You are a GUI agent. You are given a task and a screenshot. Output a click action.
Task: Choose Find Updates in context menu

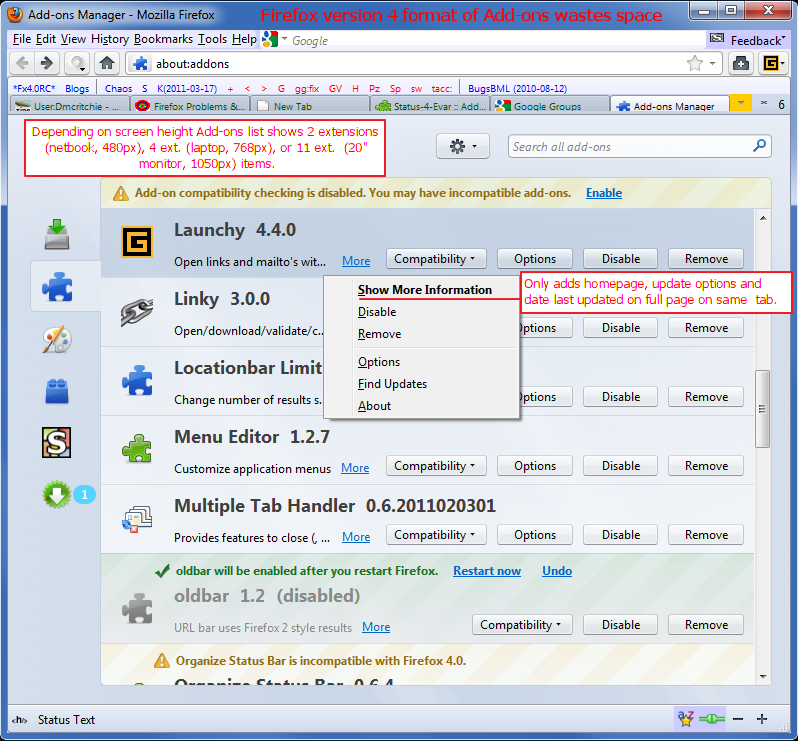(392, 384)
